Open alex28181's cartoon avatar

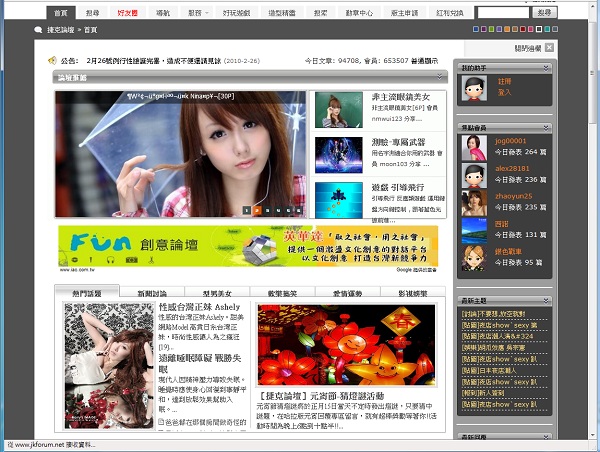coord(474,175)
